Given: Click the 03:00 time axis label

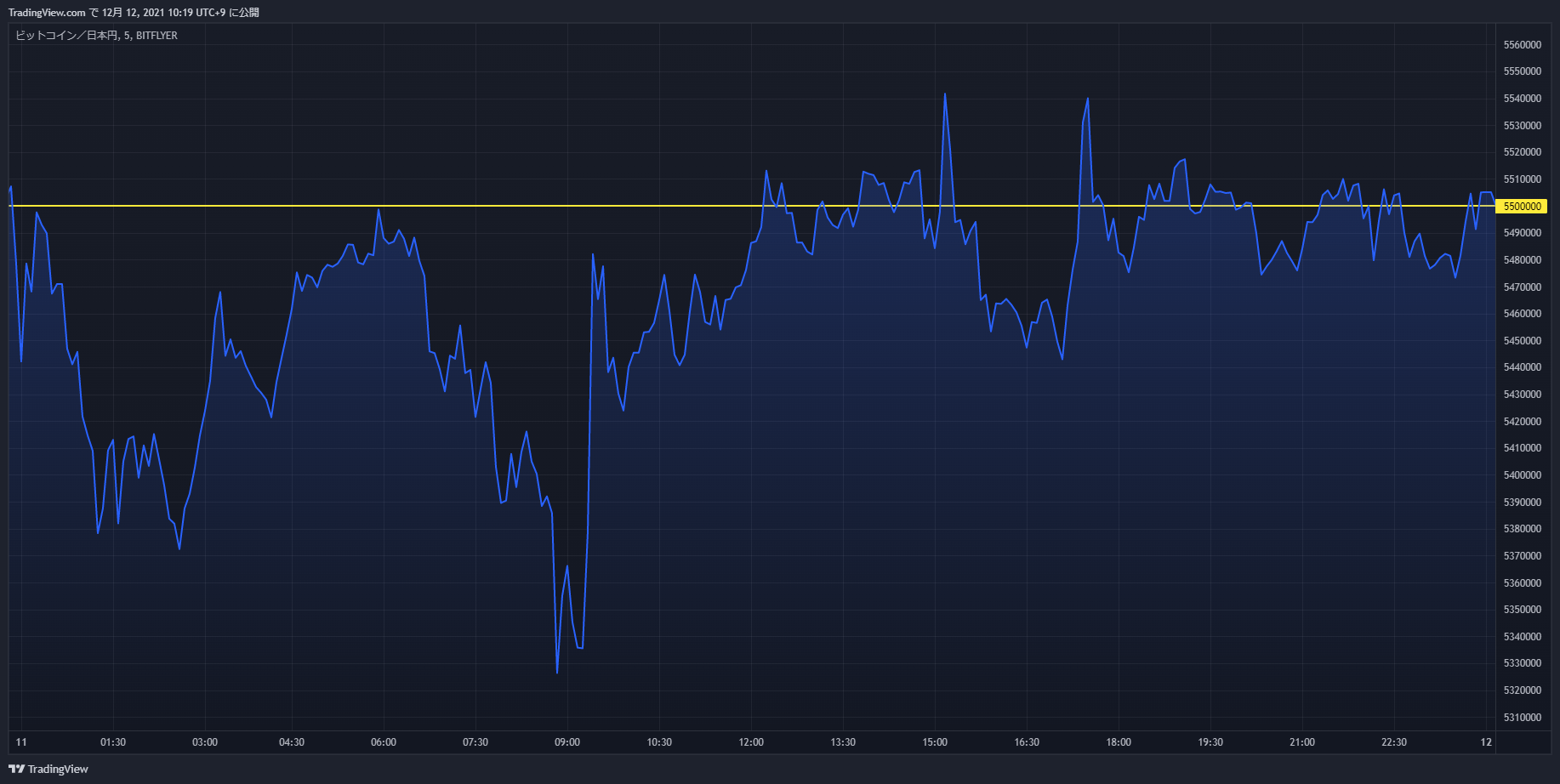Looking at the screenshot, I should click(205, 742).
